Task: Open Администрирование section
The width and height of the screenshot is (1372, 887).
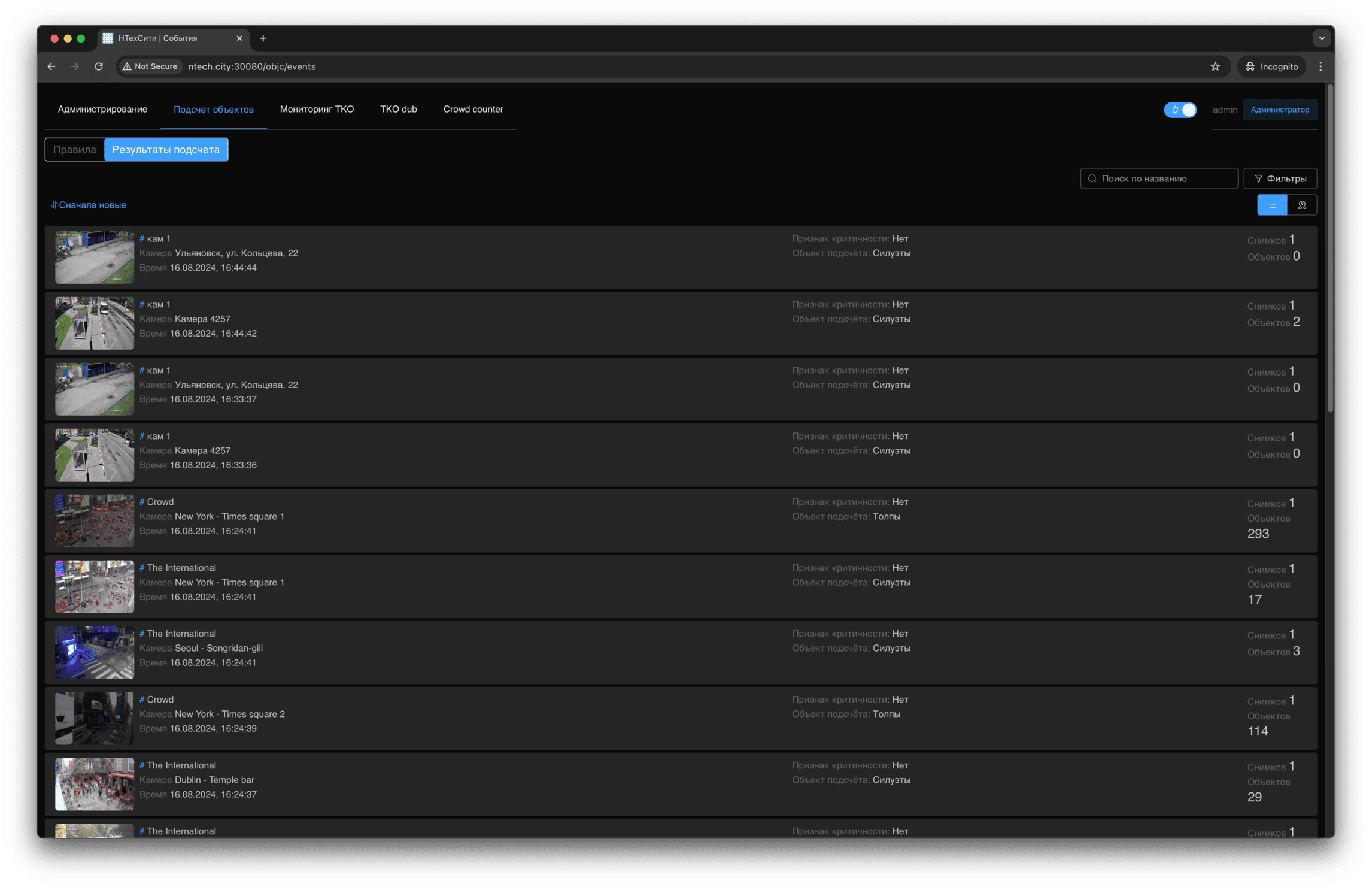Action: pyautogui.click(x=102, y=109)
